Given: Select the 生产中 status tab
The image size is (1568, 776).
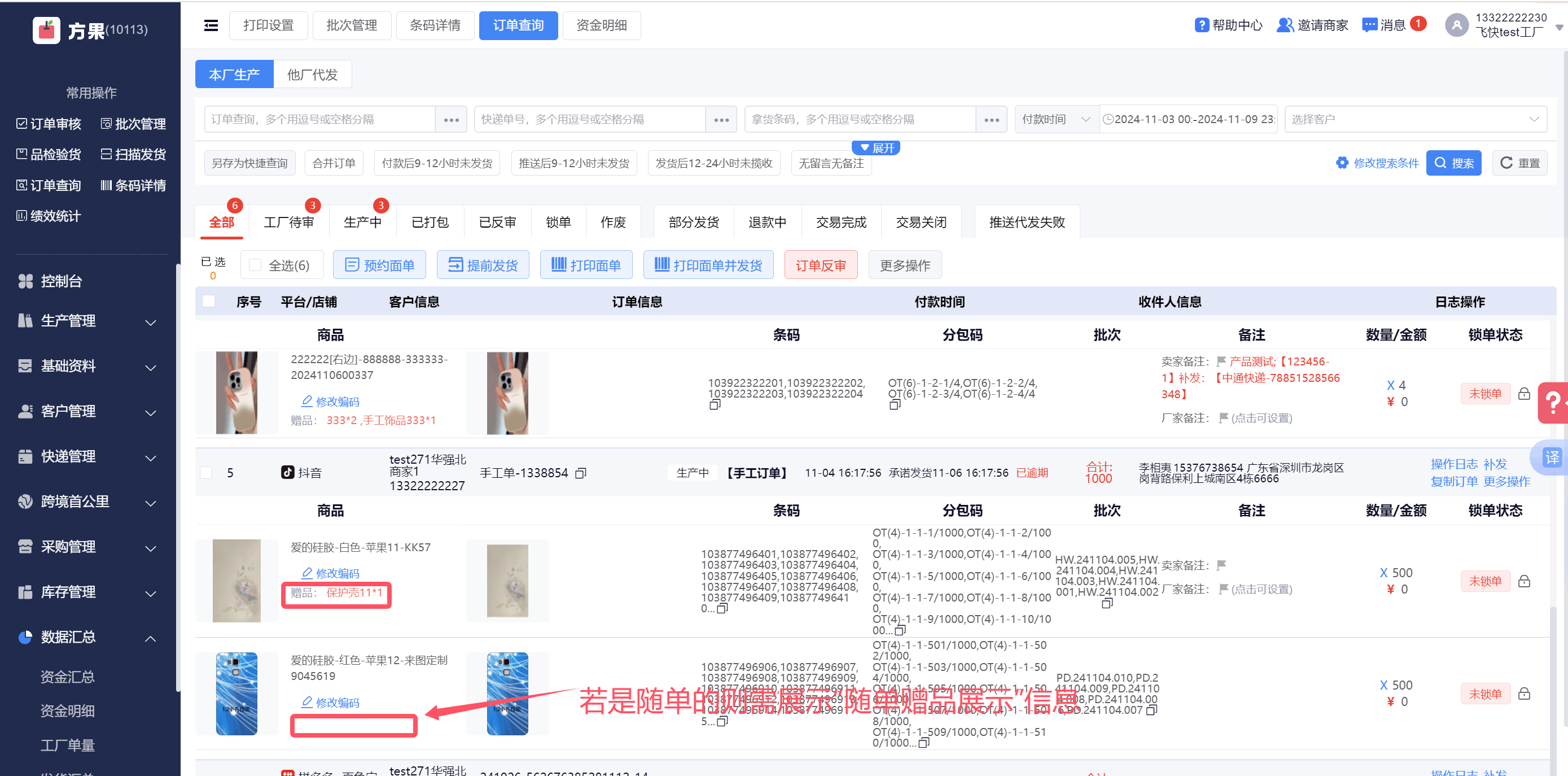Looking at the screenshot, I should point(362,223).
